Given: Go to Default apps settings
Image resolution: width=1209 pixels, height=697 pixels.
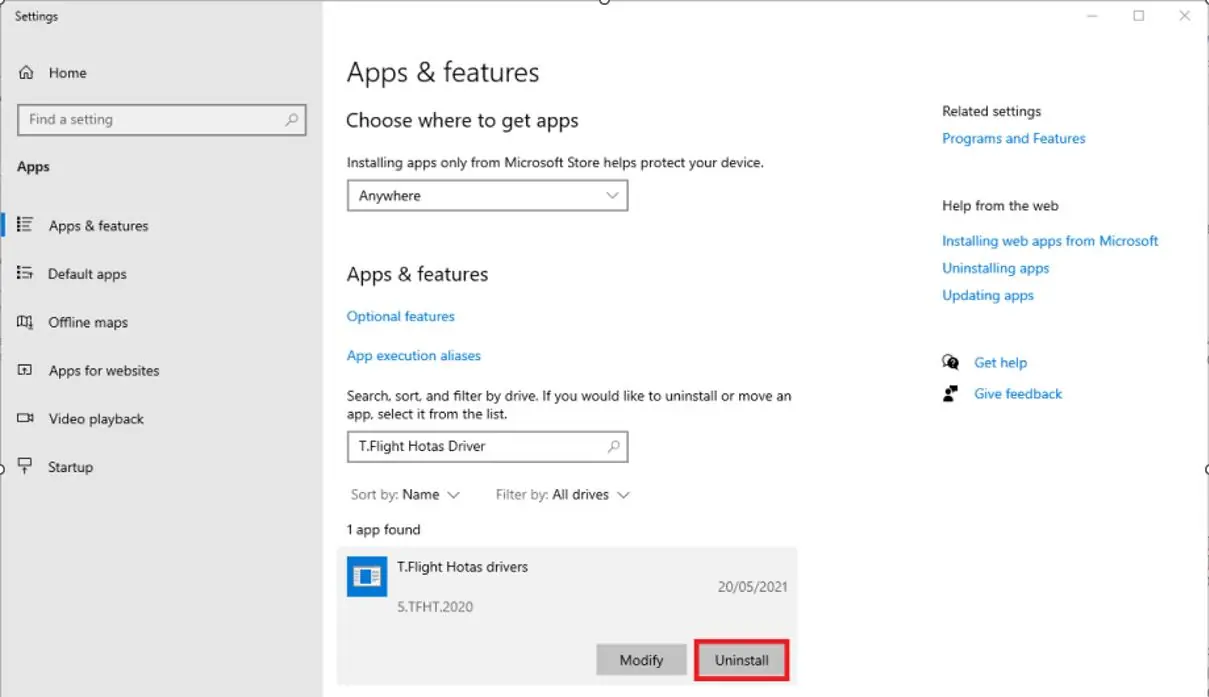Looking at the screenshot, I should pos(87,274).
